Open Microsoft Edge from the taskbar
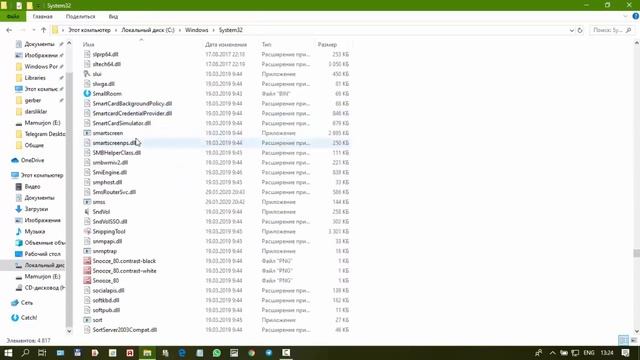Viewport: 640px width, 360px height. click(182, 353)
